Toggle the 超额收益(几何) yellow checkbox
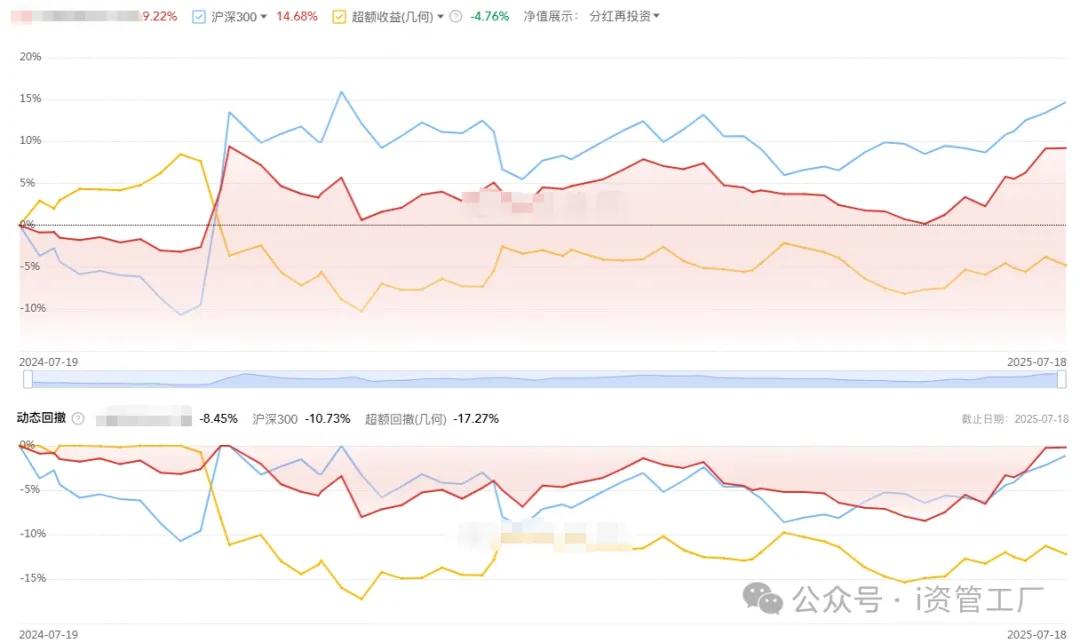The width and height of the screenshot is (1080, 643). pos(339,17)
